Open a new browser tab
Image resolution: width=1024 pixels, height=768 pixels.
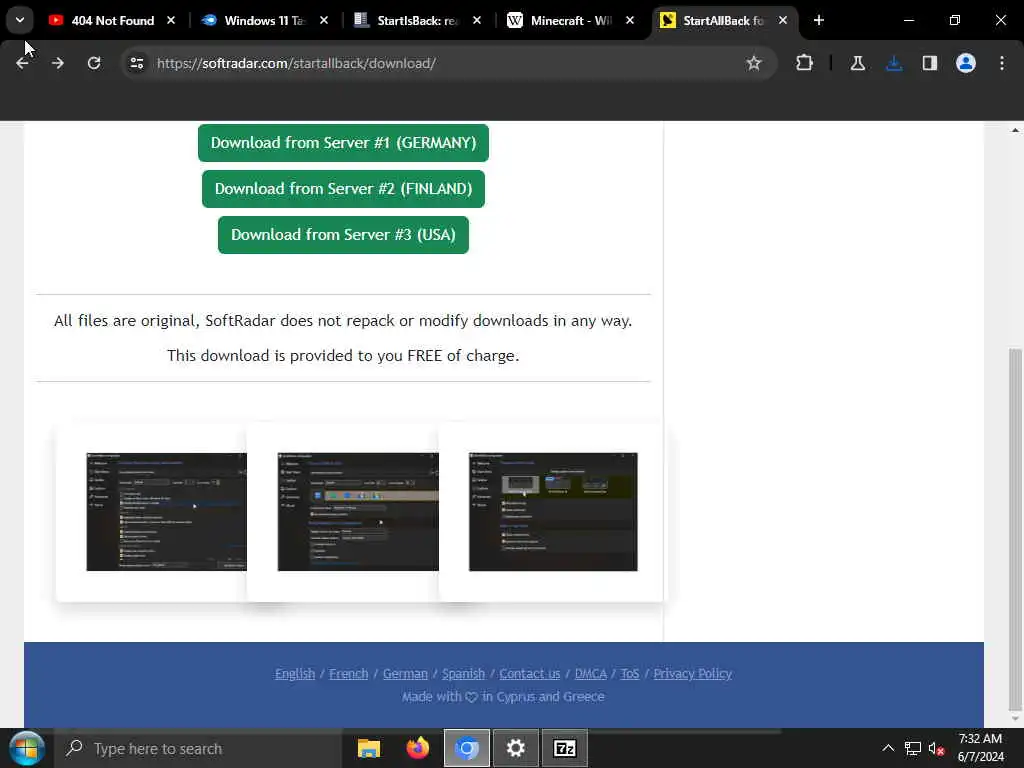(819, 21)
